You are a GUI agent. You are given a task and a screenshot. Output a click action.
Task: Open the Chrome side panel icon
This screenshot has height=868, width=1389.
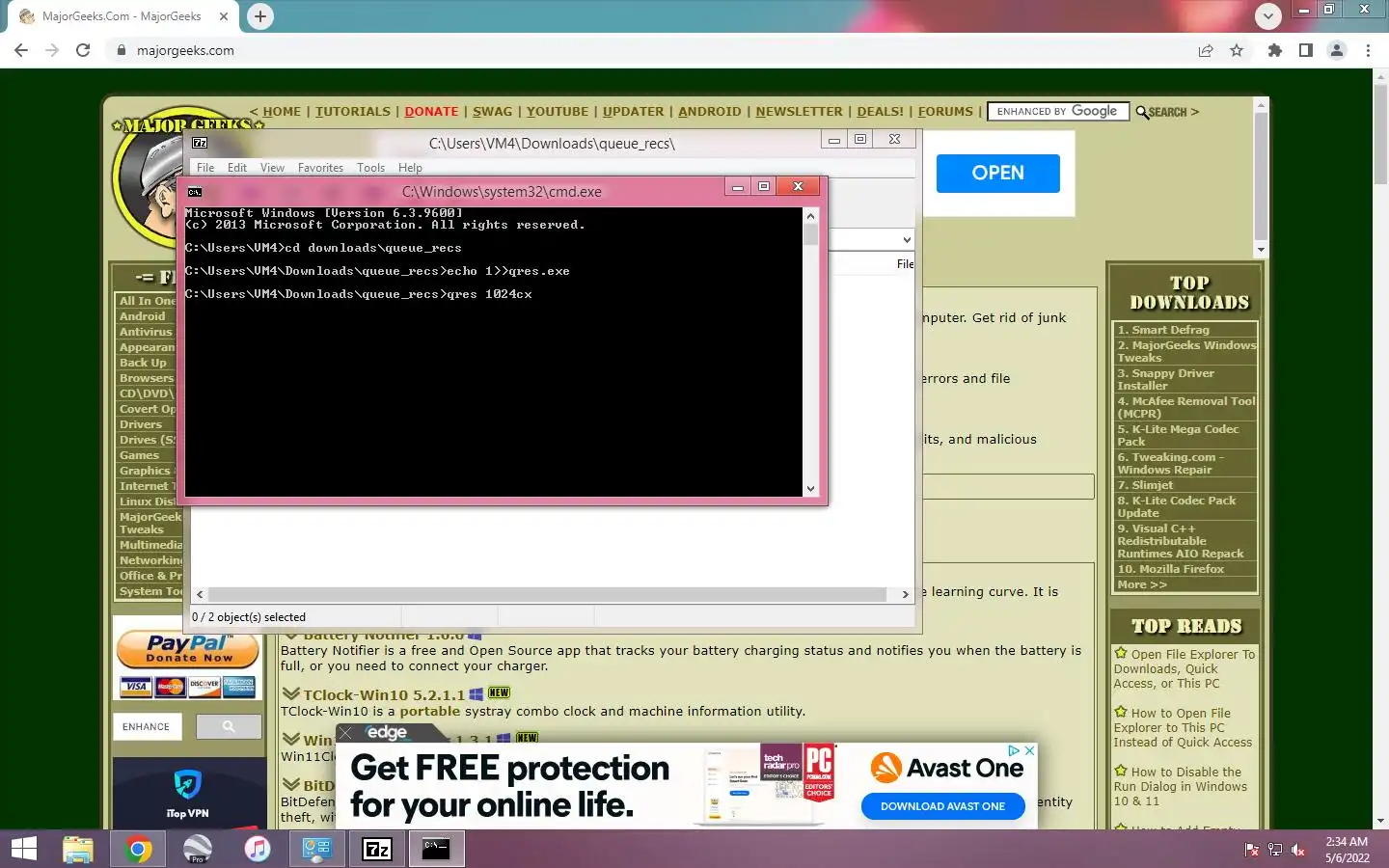pyautogui.click(x=1306, y=50)
